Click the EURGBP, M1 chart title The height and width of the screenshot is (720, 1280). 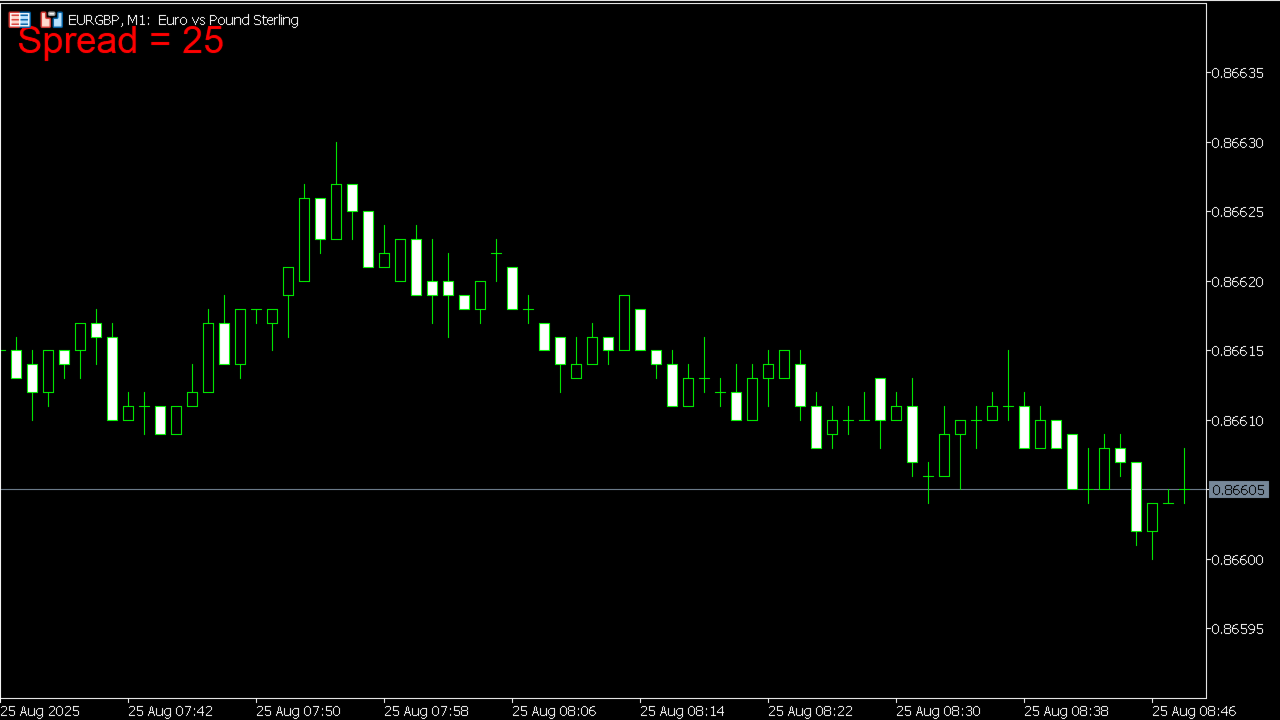click(183, 20)
